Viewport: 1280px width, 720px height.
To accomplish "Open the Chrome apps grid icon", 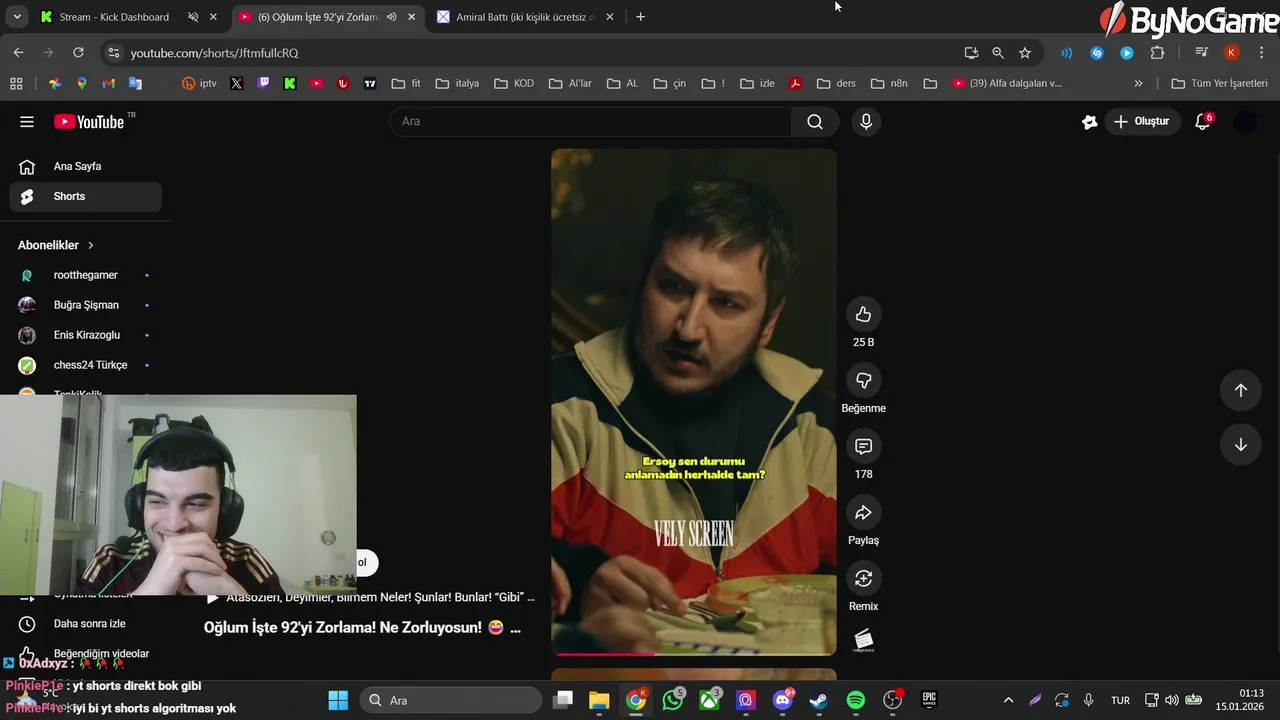I will tap(16, 83).
